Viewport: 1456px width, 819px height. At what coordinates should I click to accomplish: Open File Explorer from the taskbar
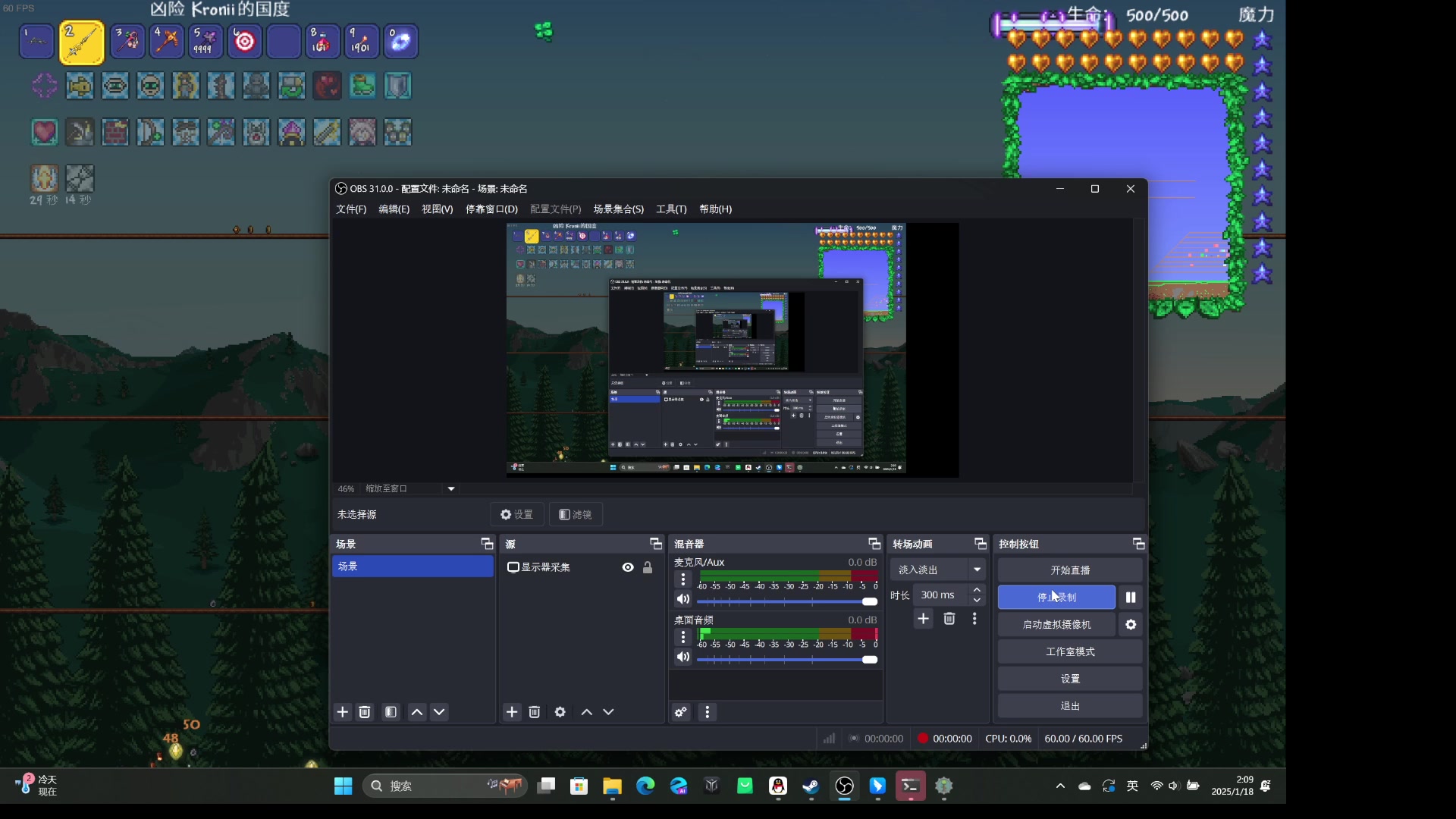[x=612, y=786]
